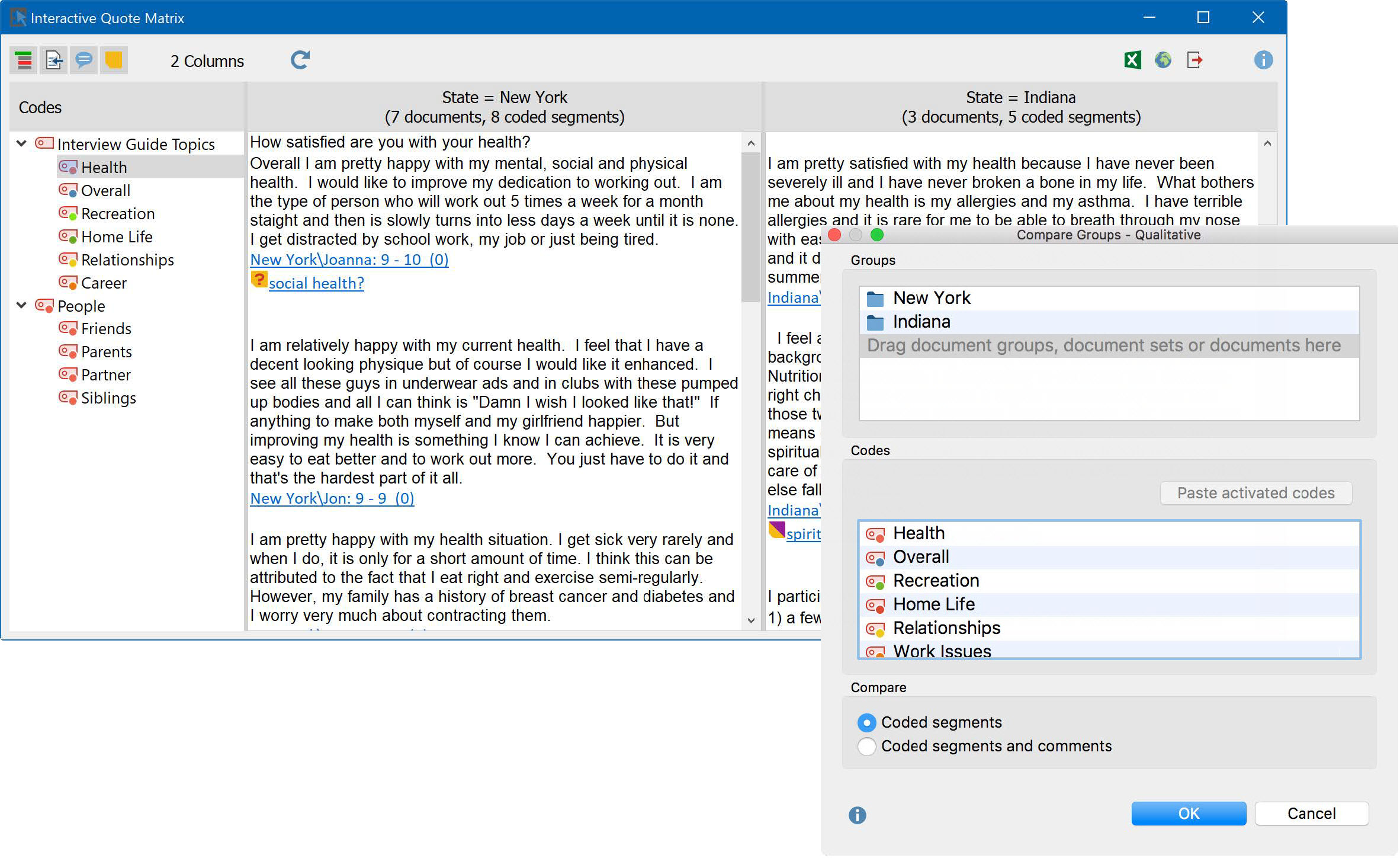Click the State = Indiana column header
The image size is (1400, 858).
click(1021, 107)
